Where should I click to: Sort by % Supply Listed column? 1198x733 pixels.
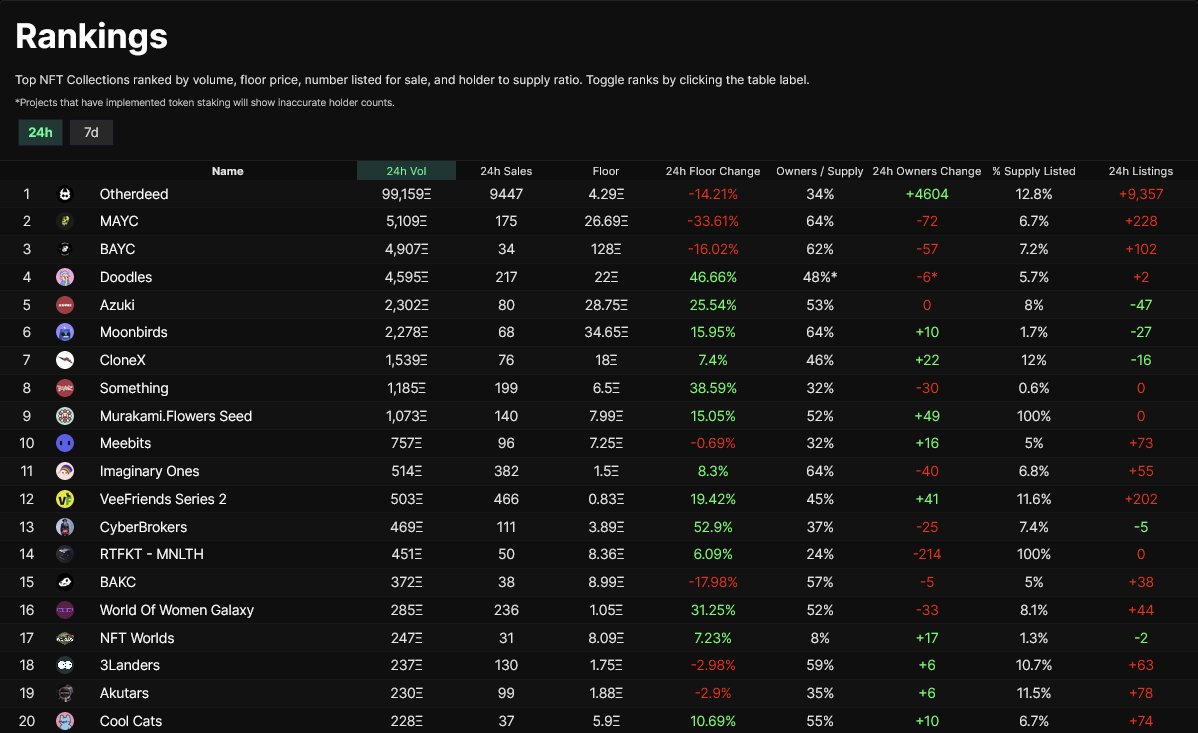pyautogui.click(x=1034, y=171)
